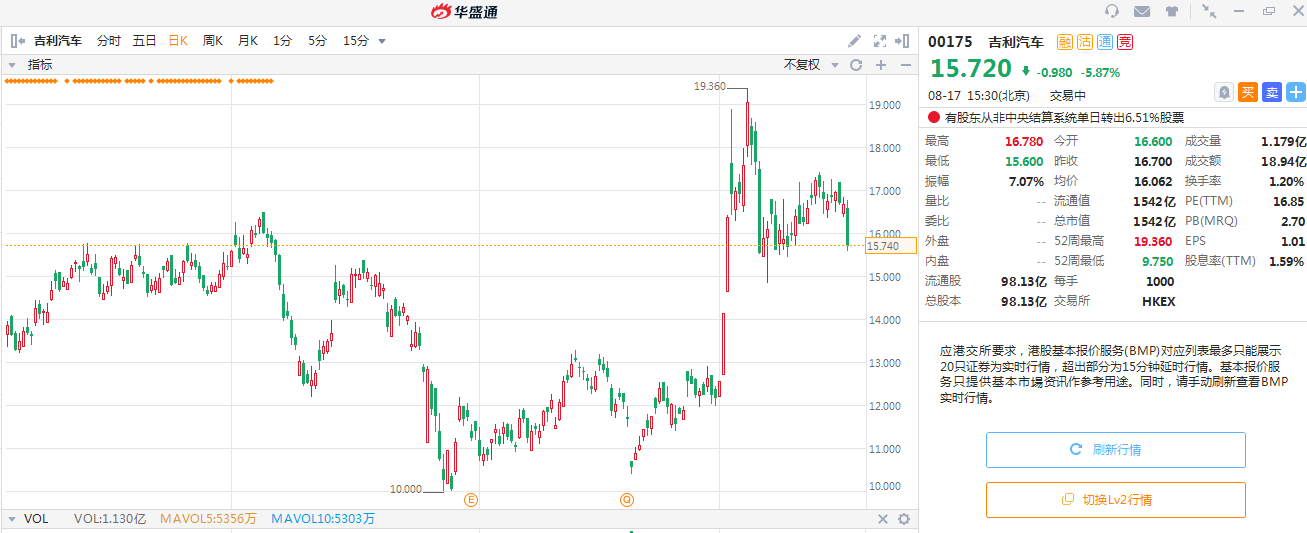Select the pencil drawing tool
This screenshot has height=533, width=1307.
point(854,41)
